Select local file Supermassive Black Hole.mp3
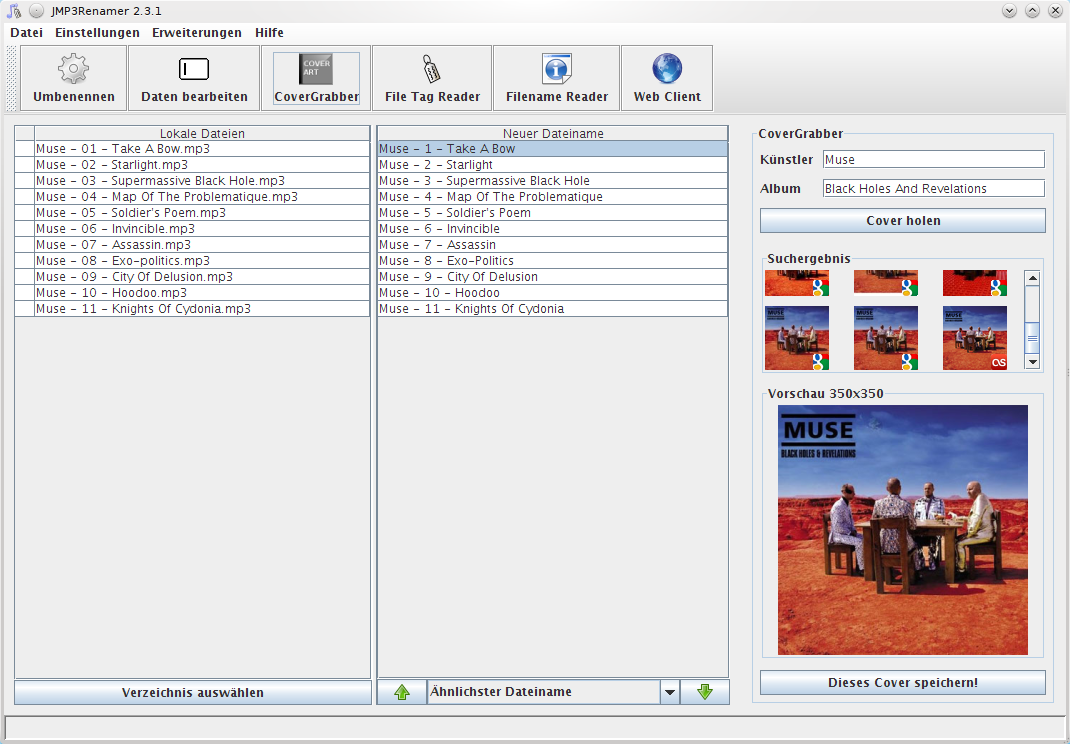 point(202,181)
